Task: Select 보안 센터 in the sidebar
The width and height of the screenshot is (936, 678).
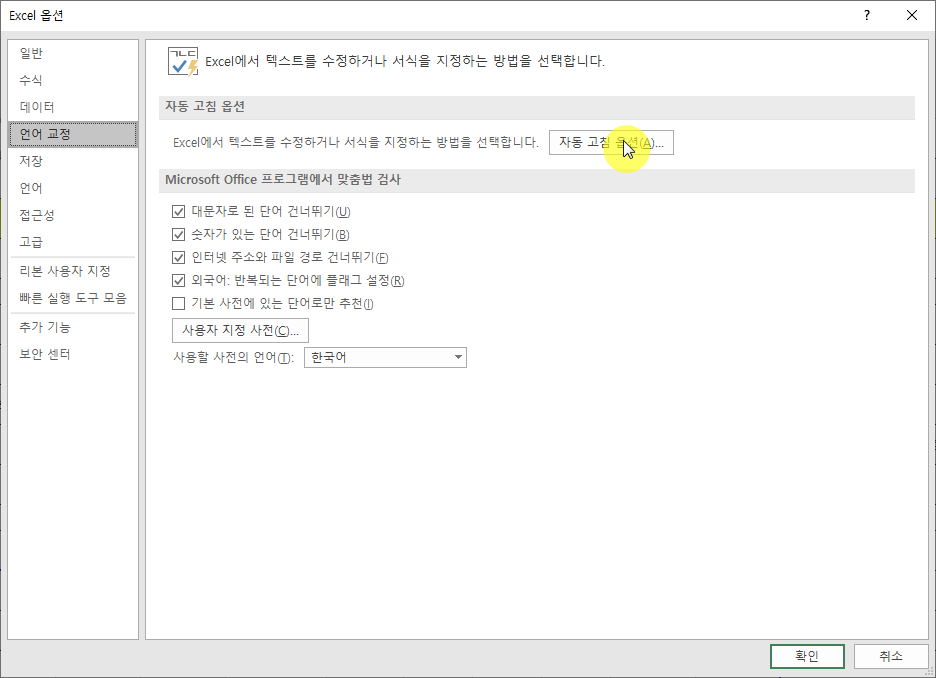Action: (73, 354)
